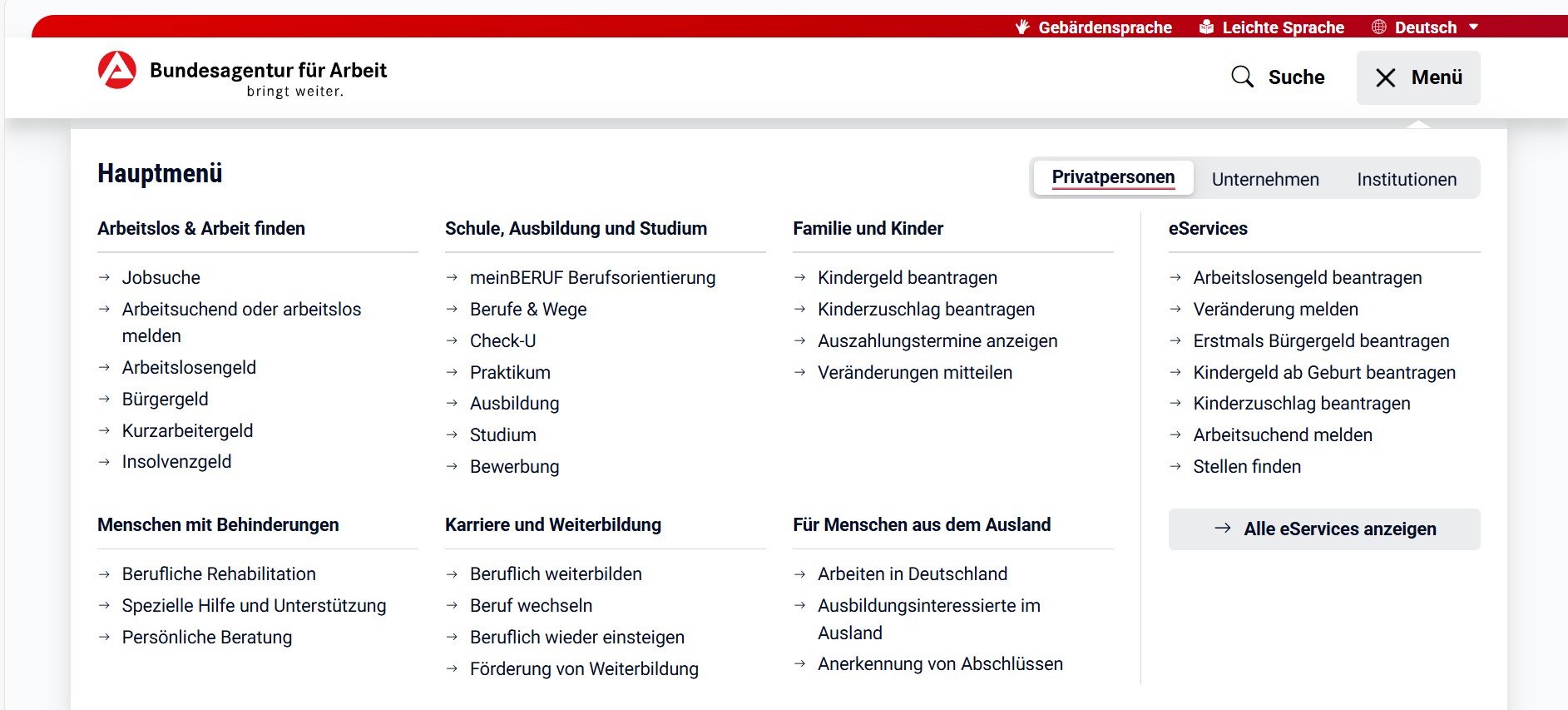
Task: Expand the Deutsch language dropdown arrow
Action: click(1473, 27)
